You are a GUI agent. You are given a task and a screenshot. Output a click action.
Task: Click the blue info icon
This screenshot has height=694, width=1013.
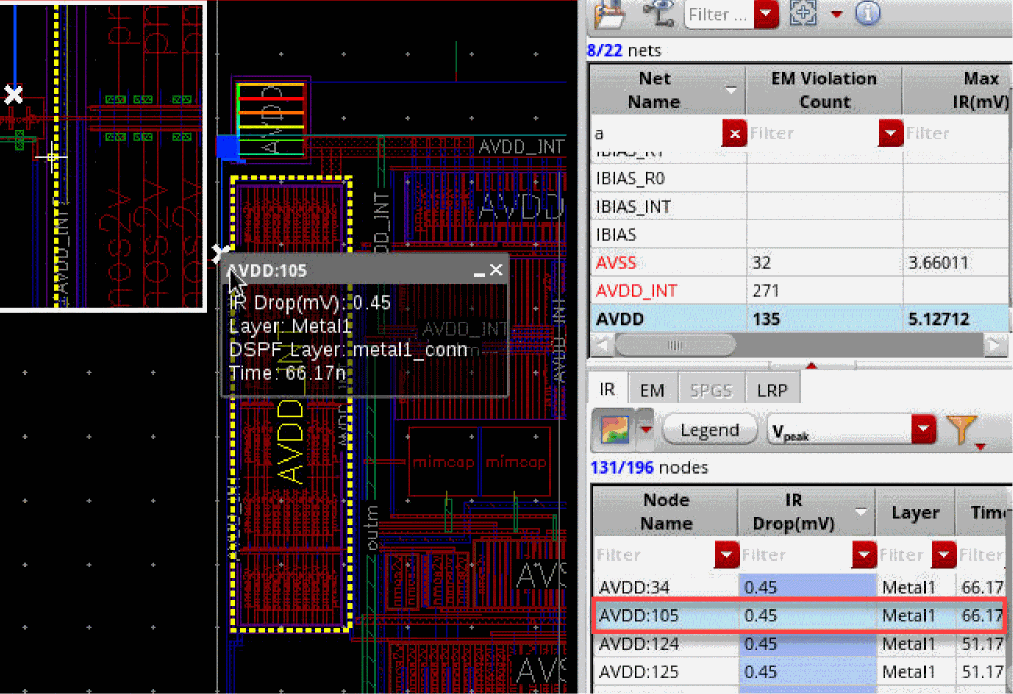(x=867, y=13)
